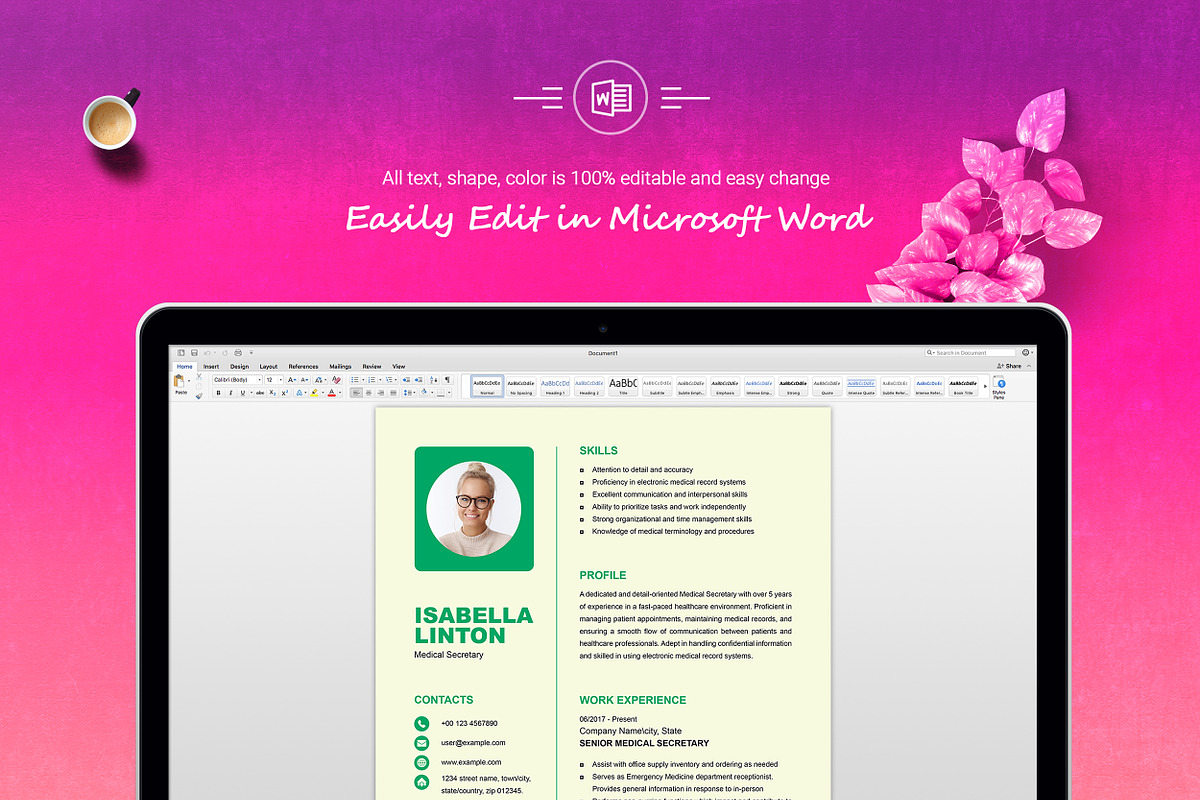Click the green home address icon

pos(422,782)
